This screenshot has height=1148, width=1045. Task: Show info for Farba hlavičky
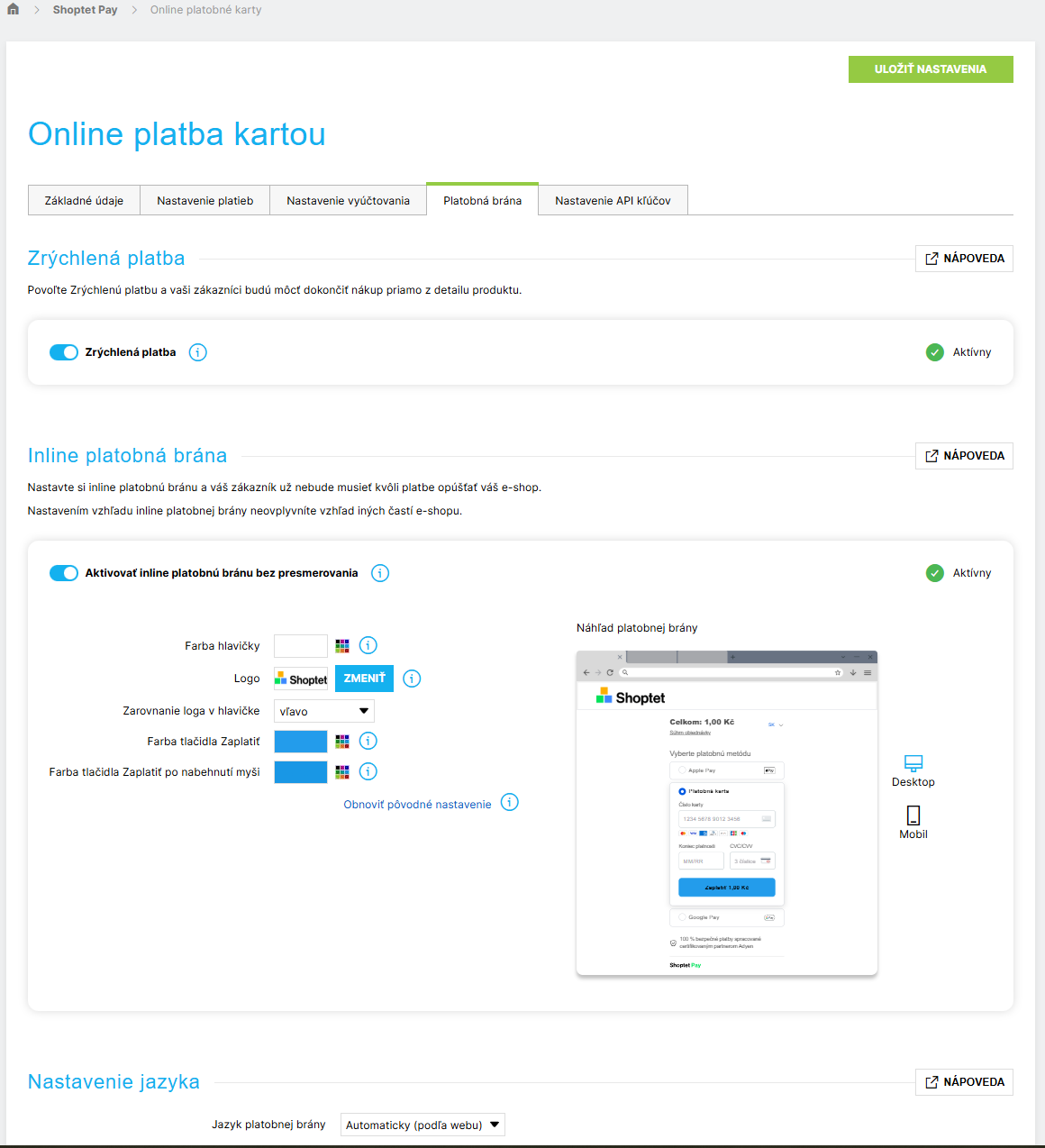coord(368,645)
